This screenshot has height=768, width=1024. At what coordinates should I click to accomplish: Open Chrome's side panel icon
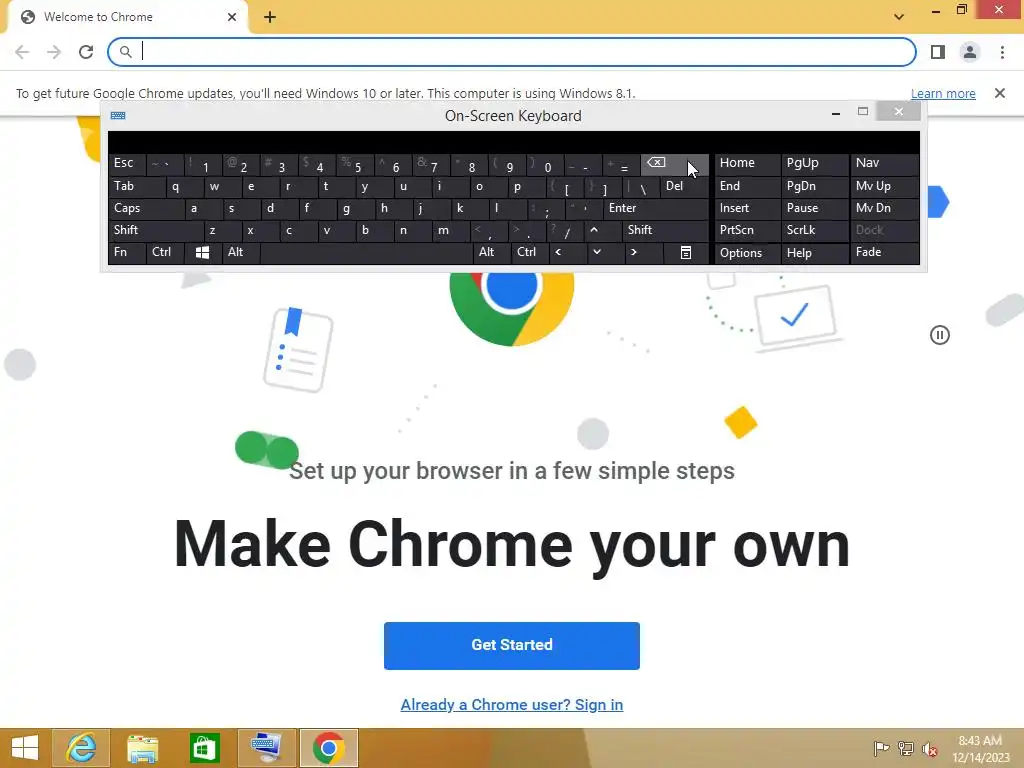[x=938, y=52]
